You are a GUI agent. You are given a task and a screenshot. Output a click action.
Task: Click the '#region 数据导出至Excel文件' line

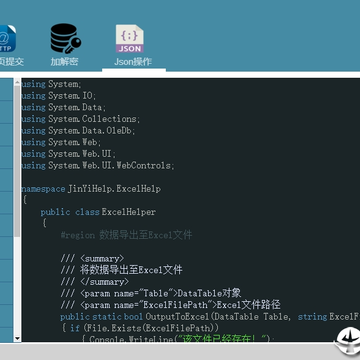[126, 235]
